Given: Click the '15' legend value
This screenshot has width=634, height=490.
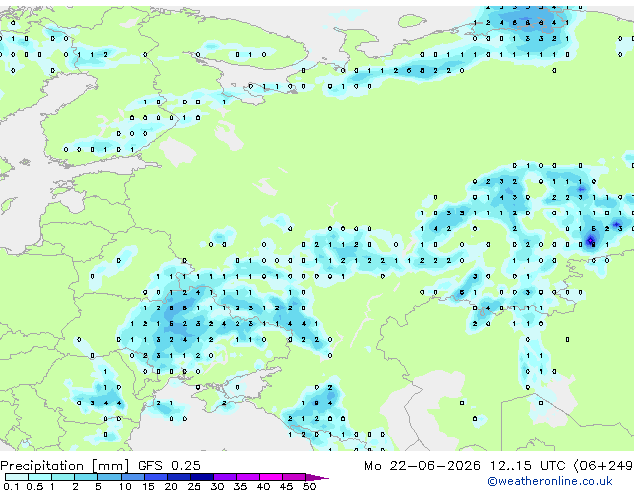Looking at the screenshot, I should 148,486.
